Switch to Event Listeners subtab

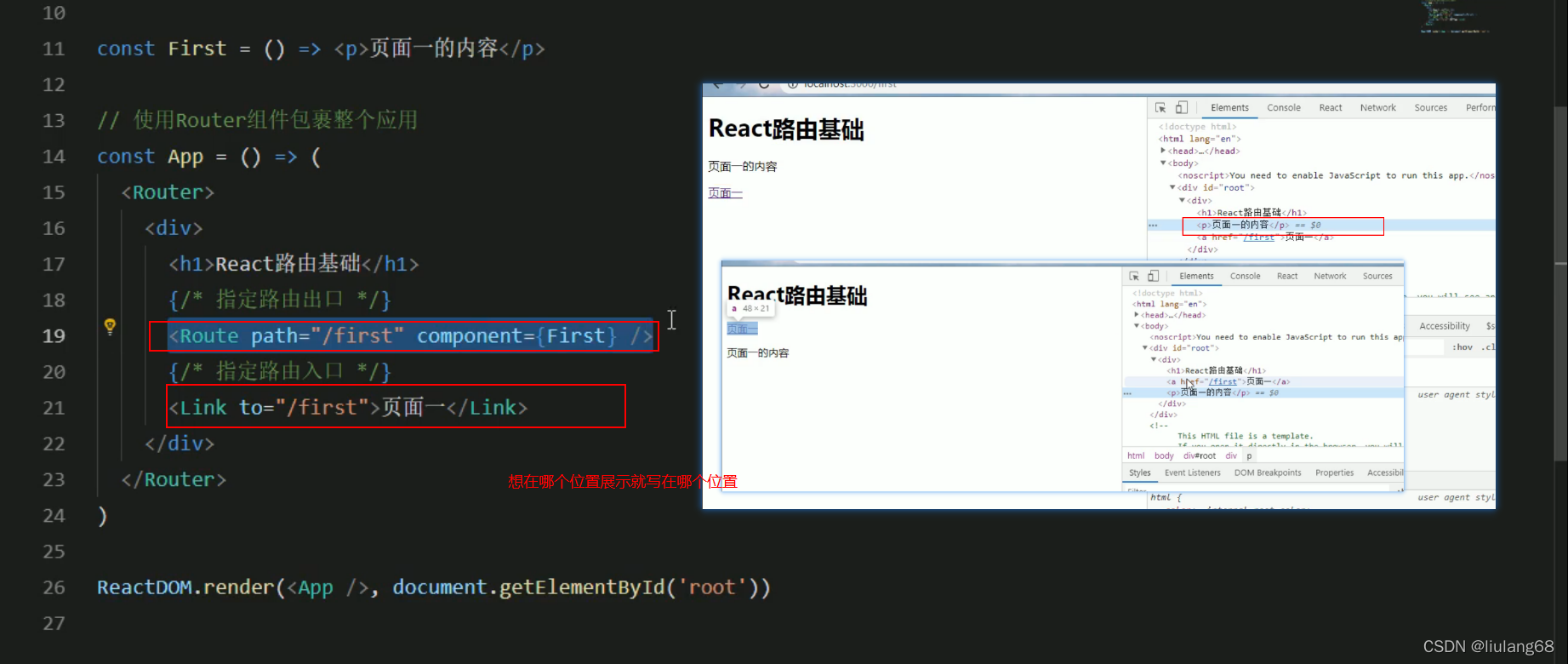point(1192,472)
